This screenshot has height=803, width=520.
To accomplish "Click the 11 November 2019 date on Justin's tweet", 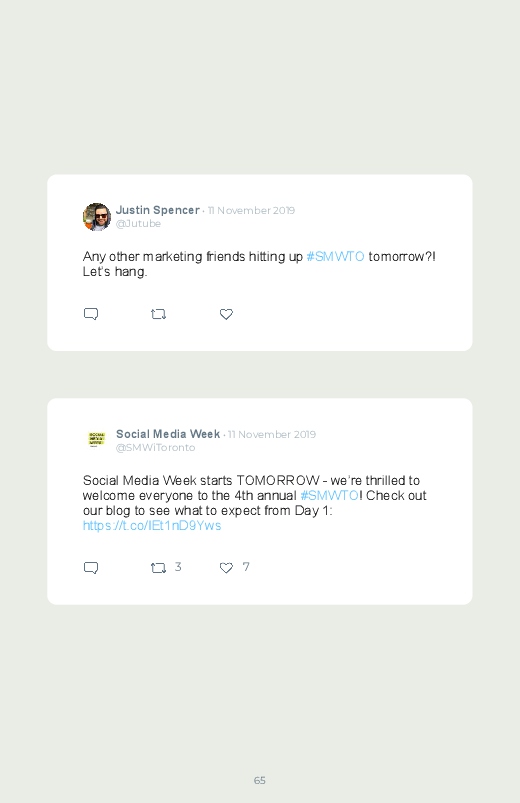I will pyautogui.click(x=251, y=210).
